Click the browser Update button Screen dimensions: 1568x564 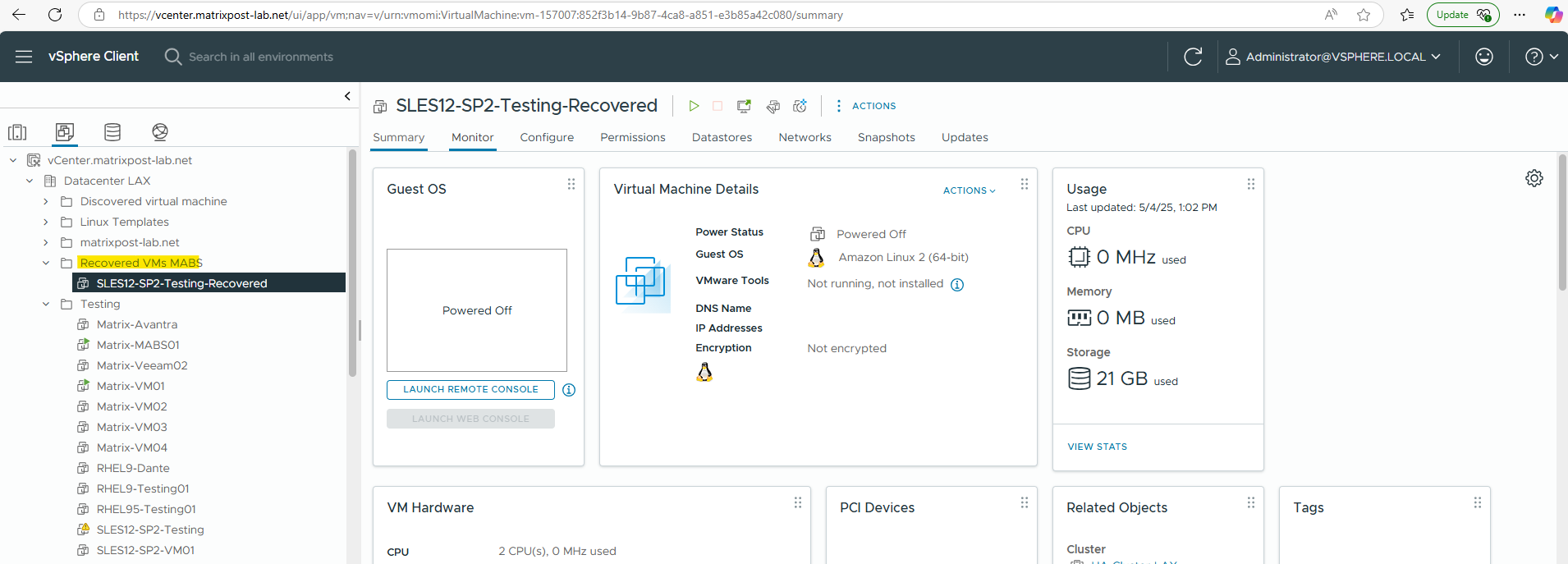(x=1463, y=15)
